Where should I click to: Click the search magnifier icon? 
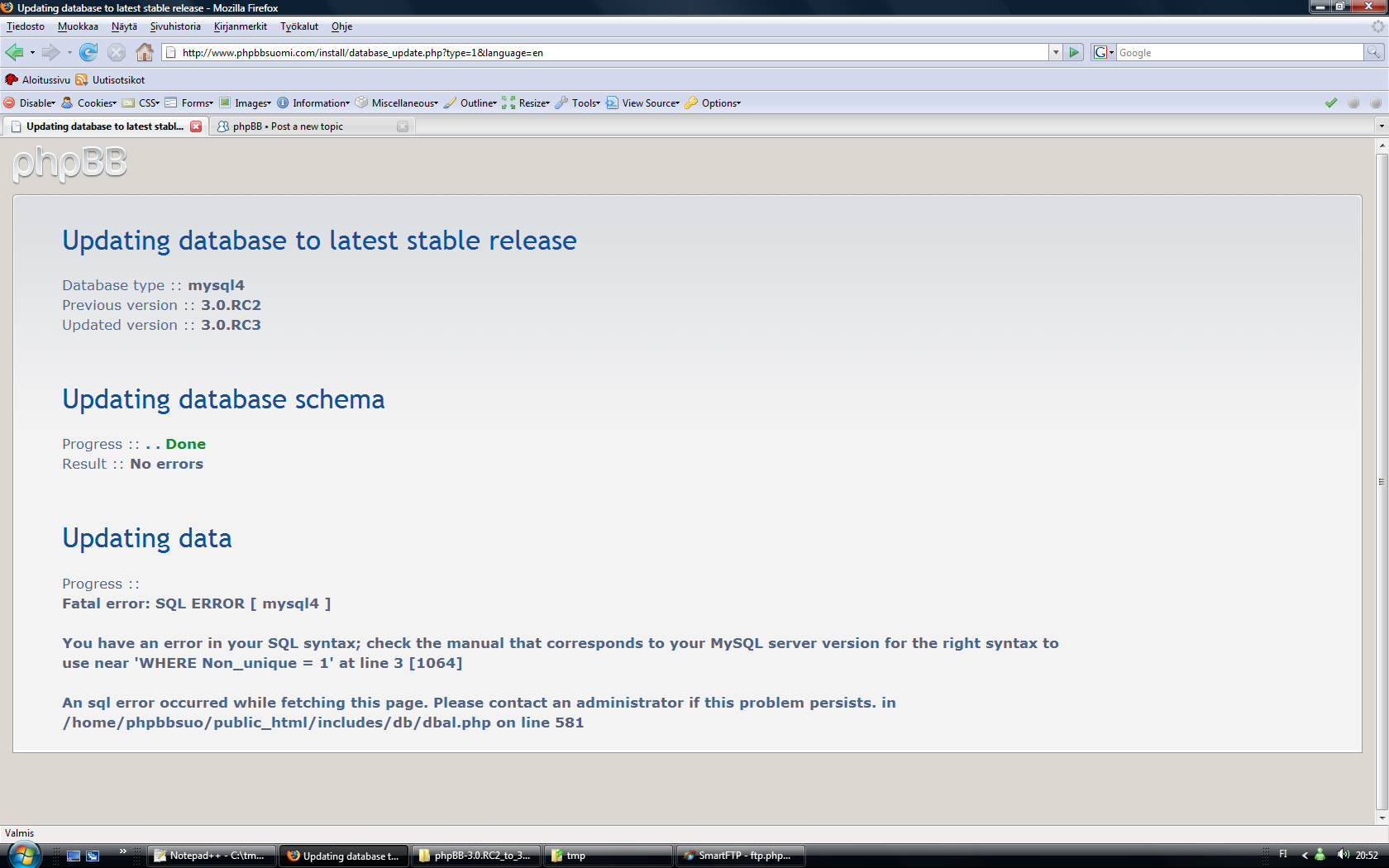tap(1373, 53)
